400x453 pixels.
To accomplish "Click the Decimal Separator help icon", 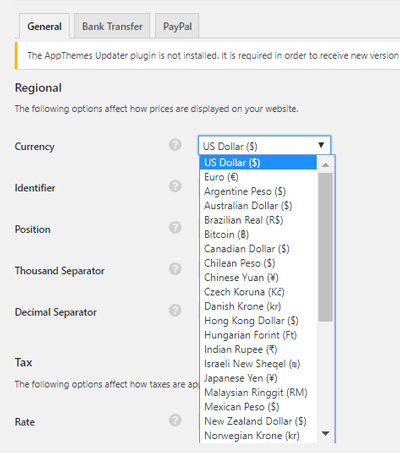I will click(x=175, y=310).
